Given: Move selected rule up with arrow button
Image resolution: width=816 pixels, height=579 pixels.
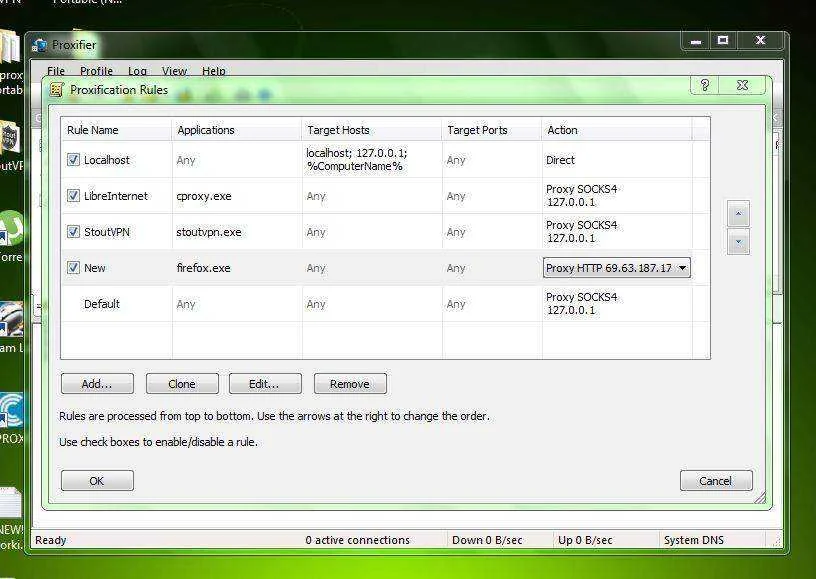Looking at the screenshot, I should [738, 213].
